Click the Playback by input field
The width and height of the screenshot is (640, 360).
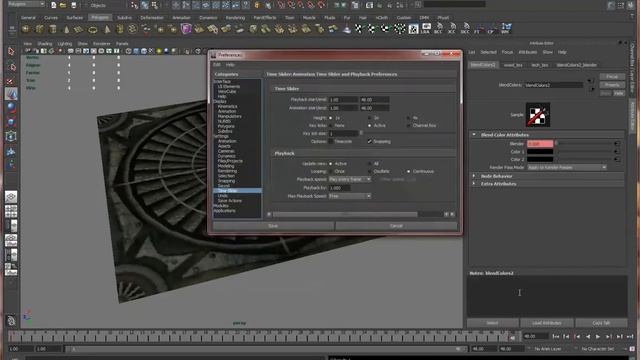(339, 188)
